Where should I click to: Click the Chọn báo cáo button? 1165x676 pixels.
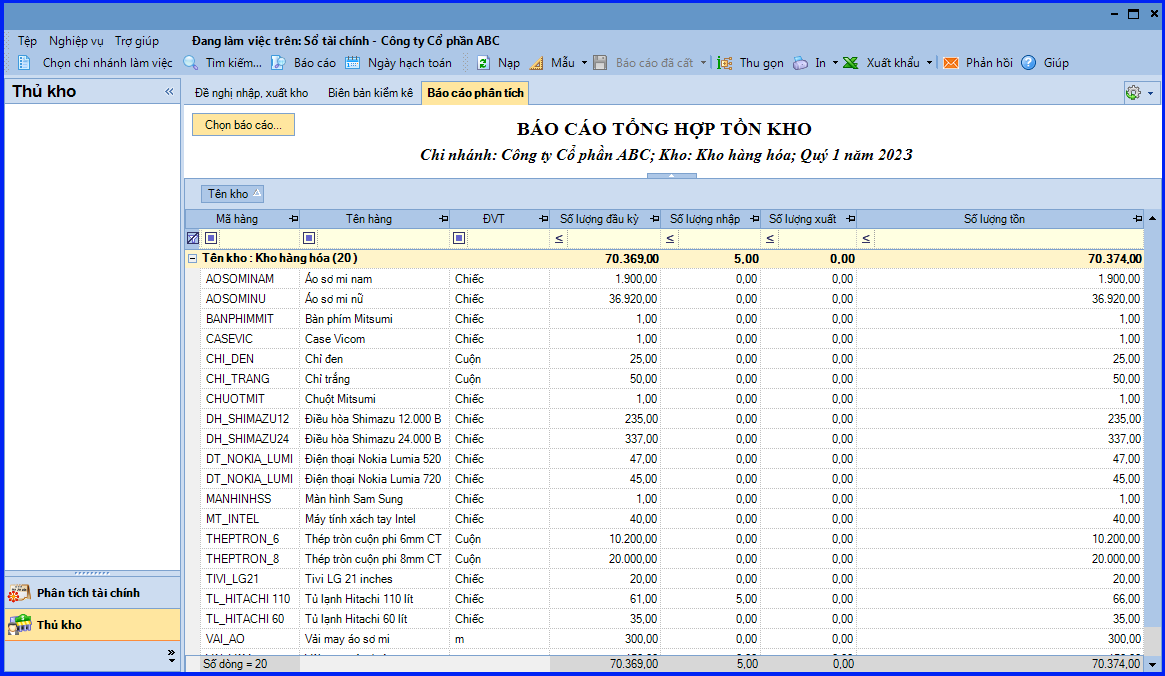point(243,125)
